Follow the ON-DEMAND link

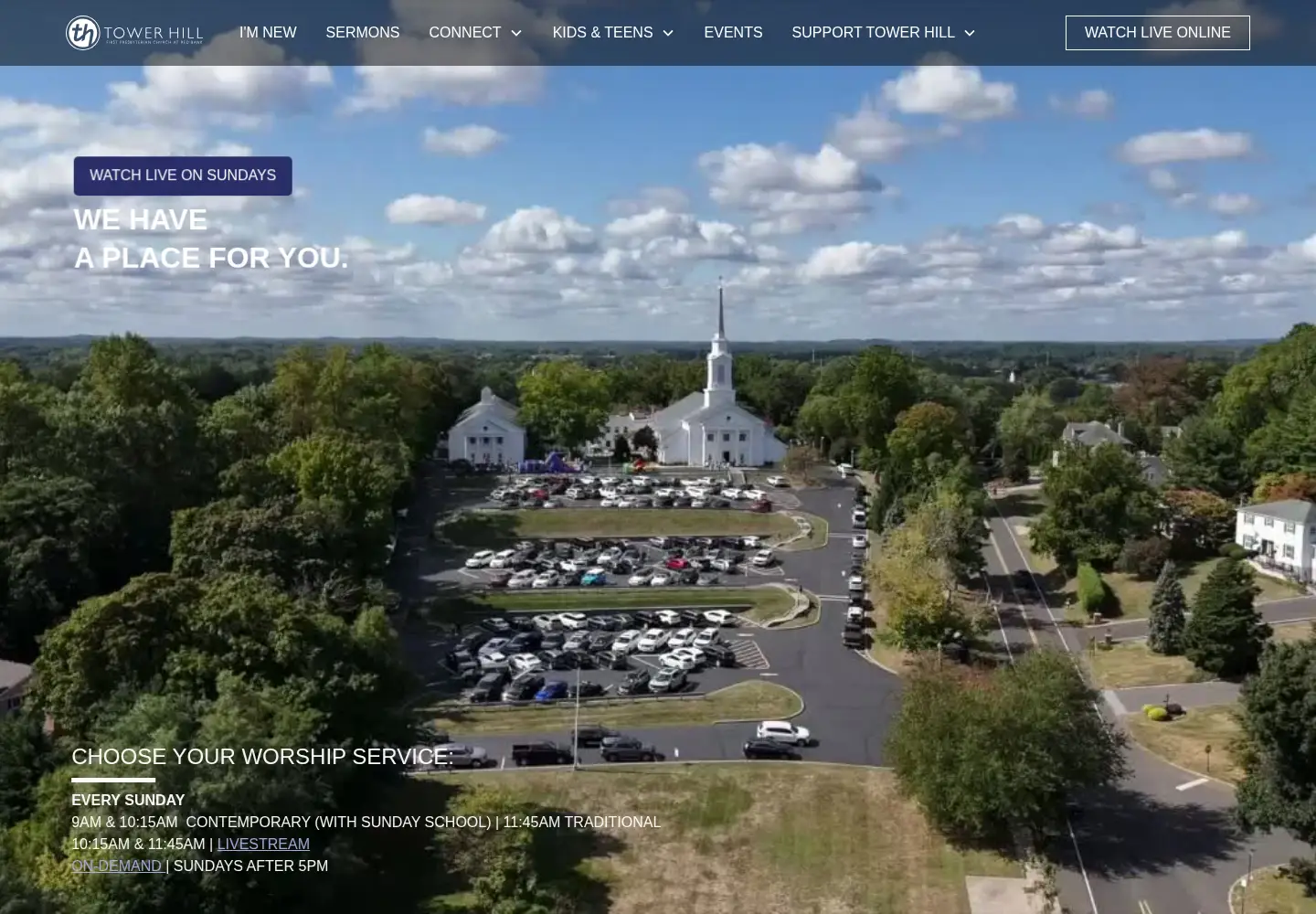(x=117, y=866)
